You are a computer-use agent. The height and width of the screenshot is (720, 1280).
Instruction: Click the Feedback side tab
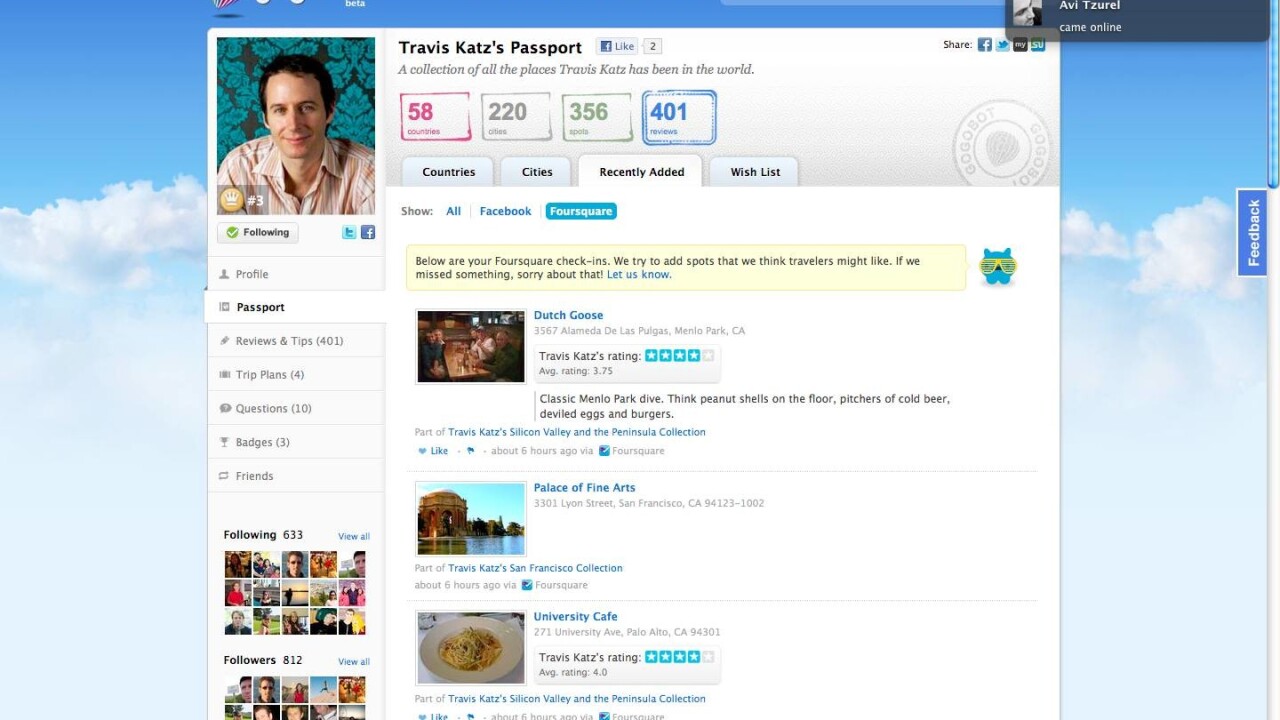(x=1253, y=232)
